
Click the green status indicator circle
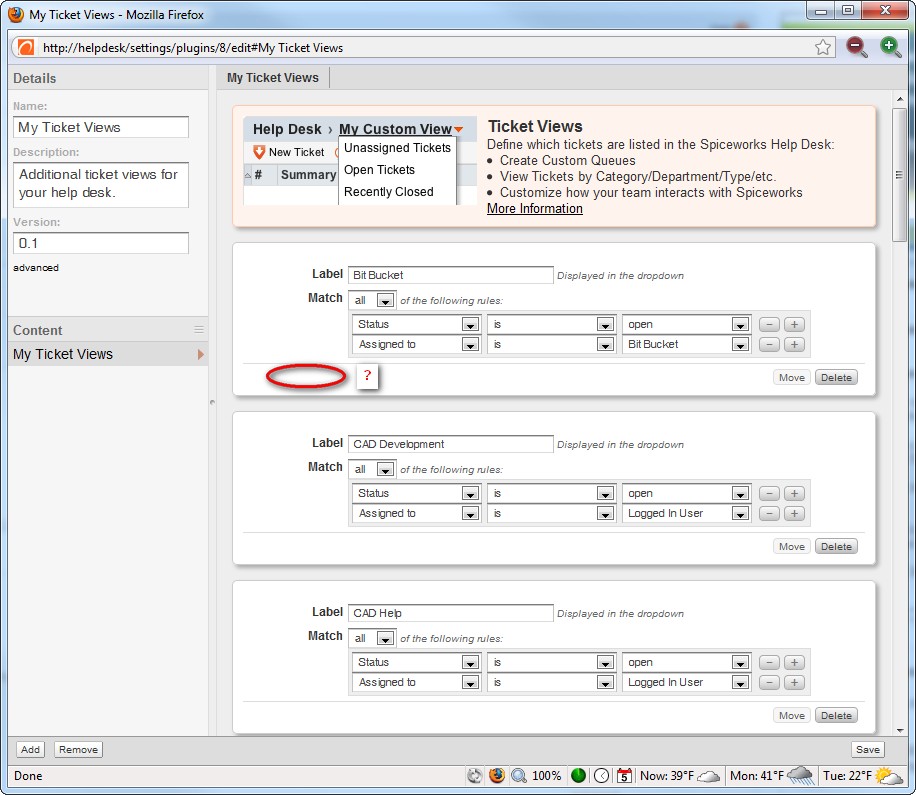coord(578,775)
